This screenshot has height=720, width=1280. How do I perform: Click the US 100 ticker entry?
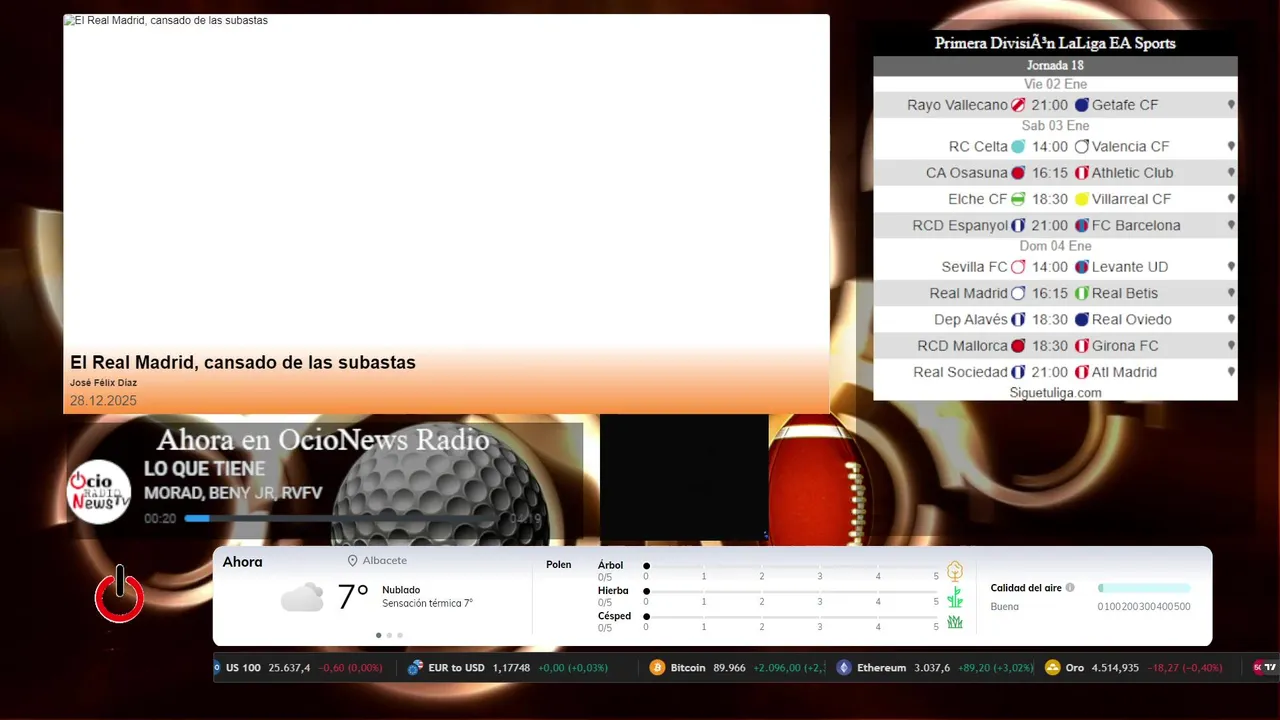(x=297, y=668)
